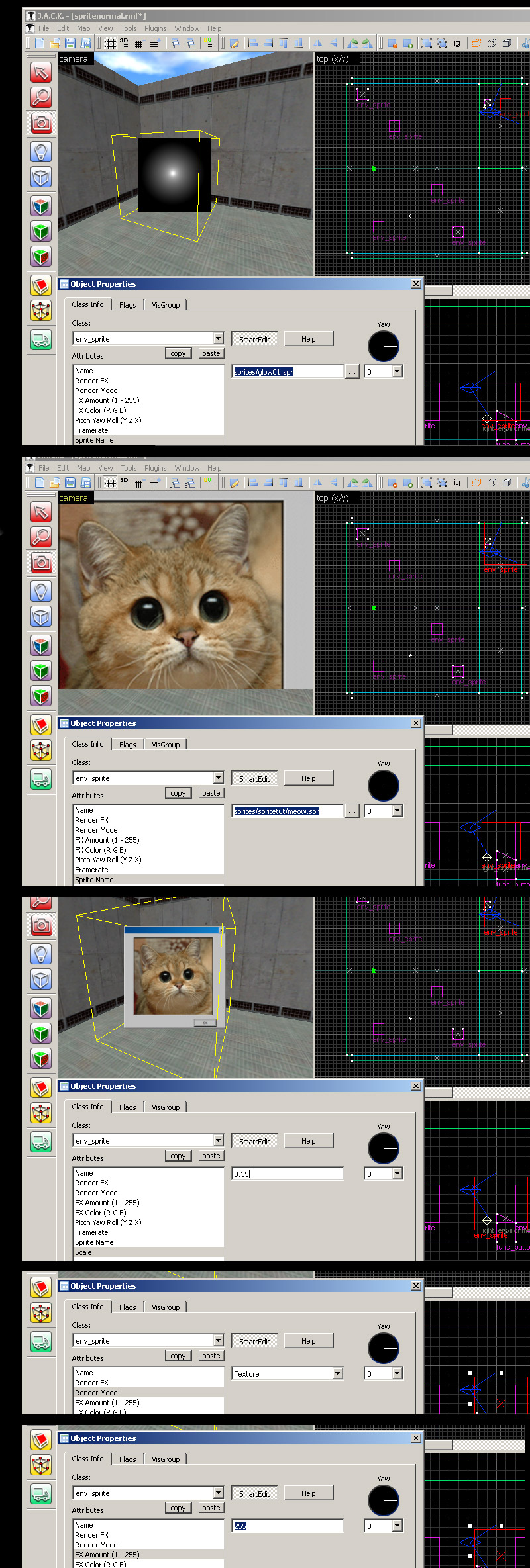
Task: Select the wireframe Block tool beside glow sprite view
Action: (41, 177)
